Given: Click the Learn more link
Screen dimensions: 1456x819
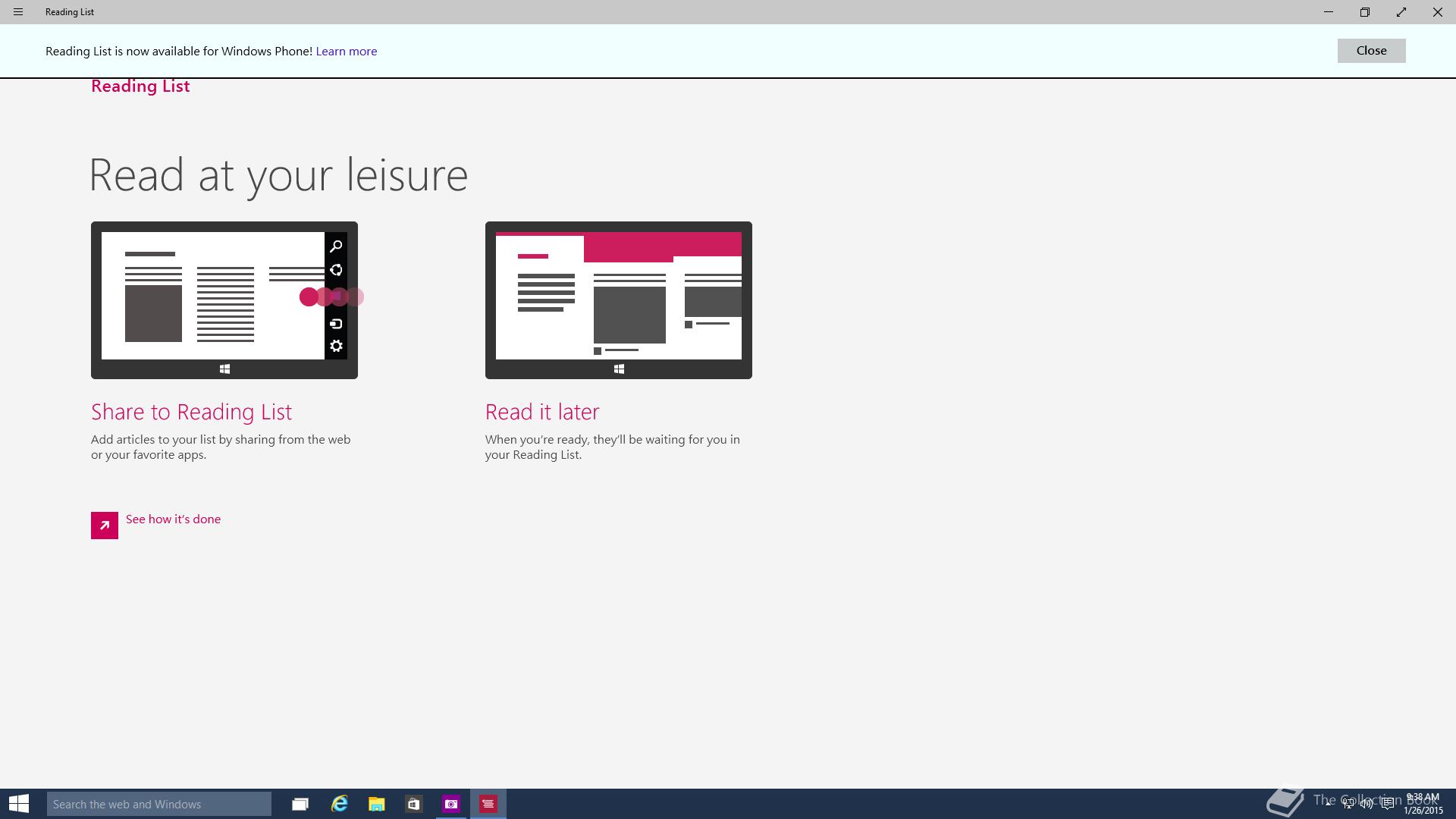Looking at the screenshot, I should pyautogui.click(x=347, y=52).
